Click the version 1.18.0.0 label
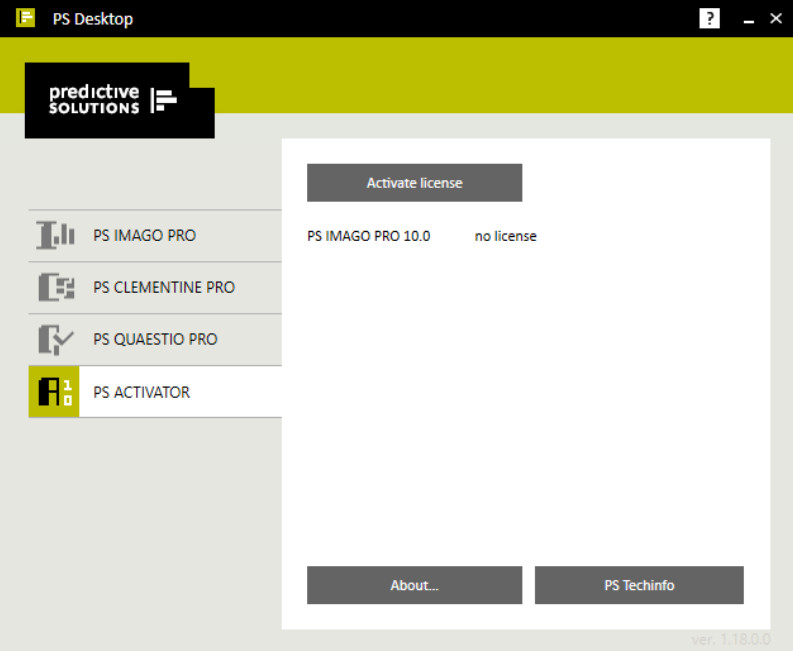The height and width of the screenshot is (651, 793). coord(731,639)
